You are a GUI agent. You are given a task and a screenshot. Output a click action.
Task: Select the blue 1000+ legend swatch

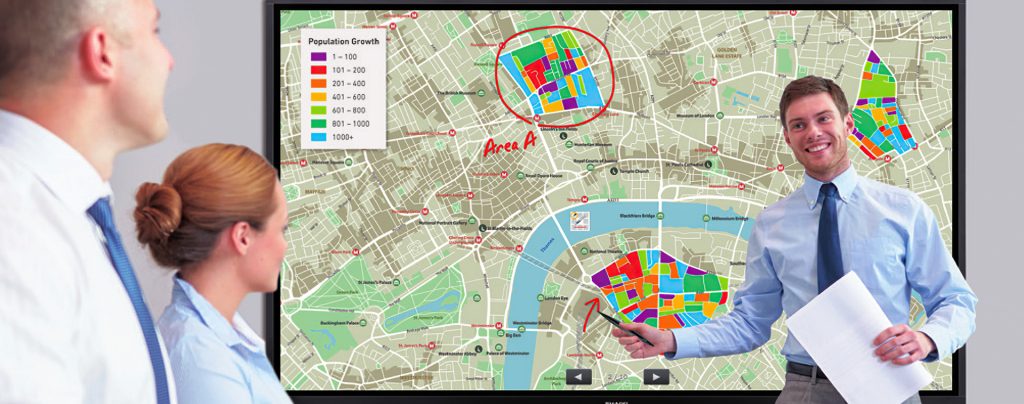click(x=318, y=137)
